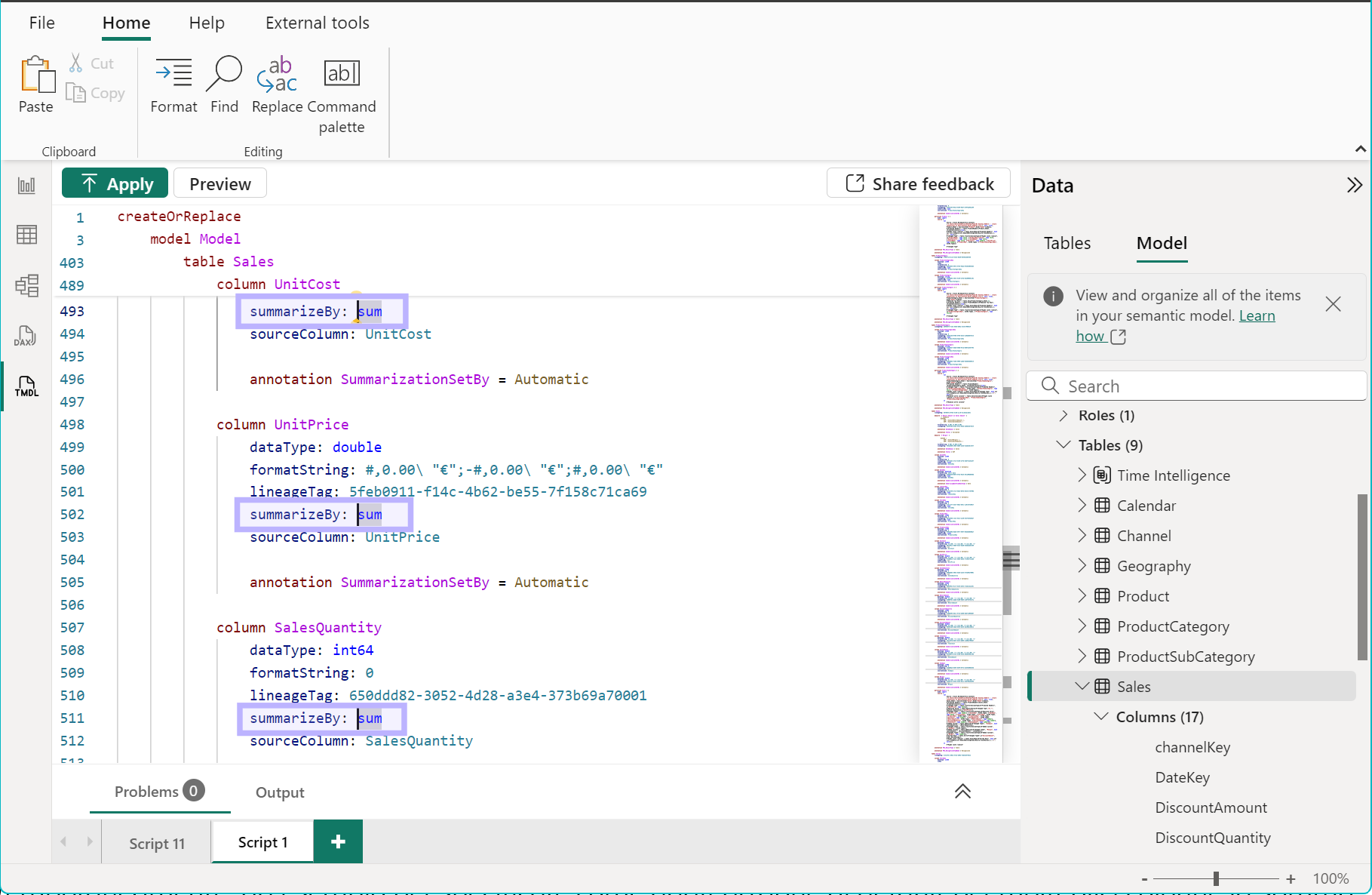This screenshot has width=1372, height=895.
Task: Select the channelKey column
Action: [1192, 747]
